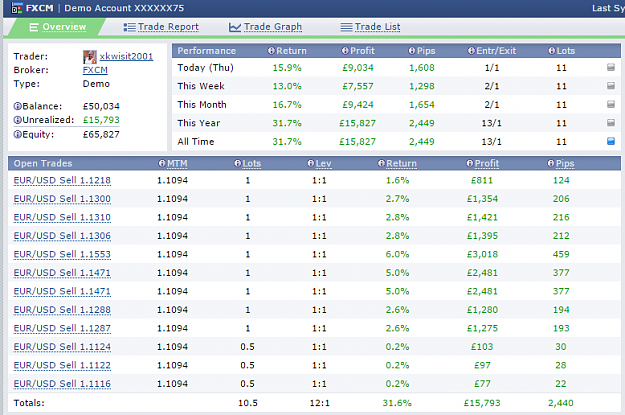Open trade EUR/USD Sell 1.1122
Image resolution: width=625 pixels, height=415 pixels.
pos(62,366)
